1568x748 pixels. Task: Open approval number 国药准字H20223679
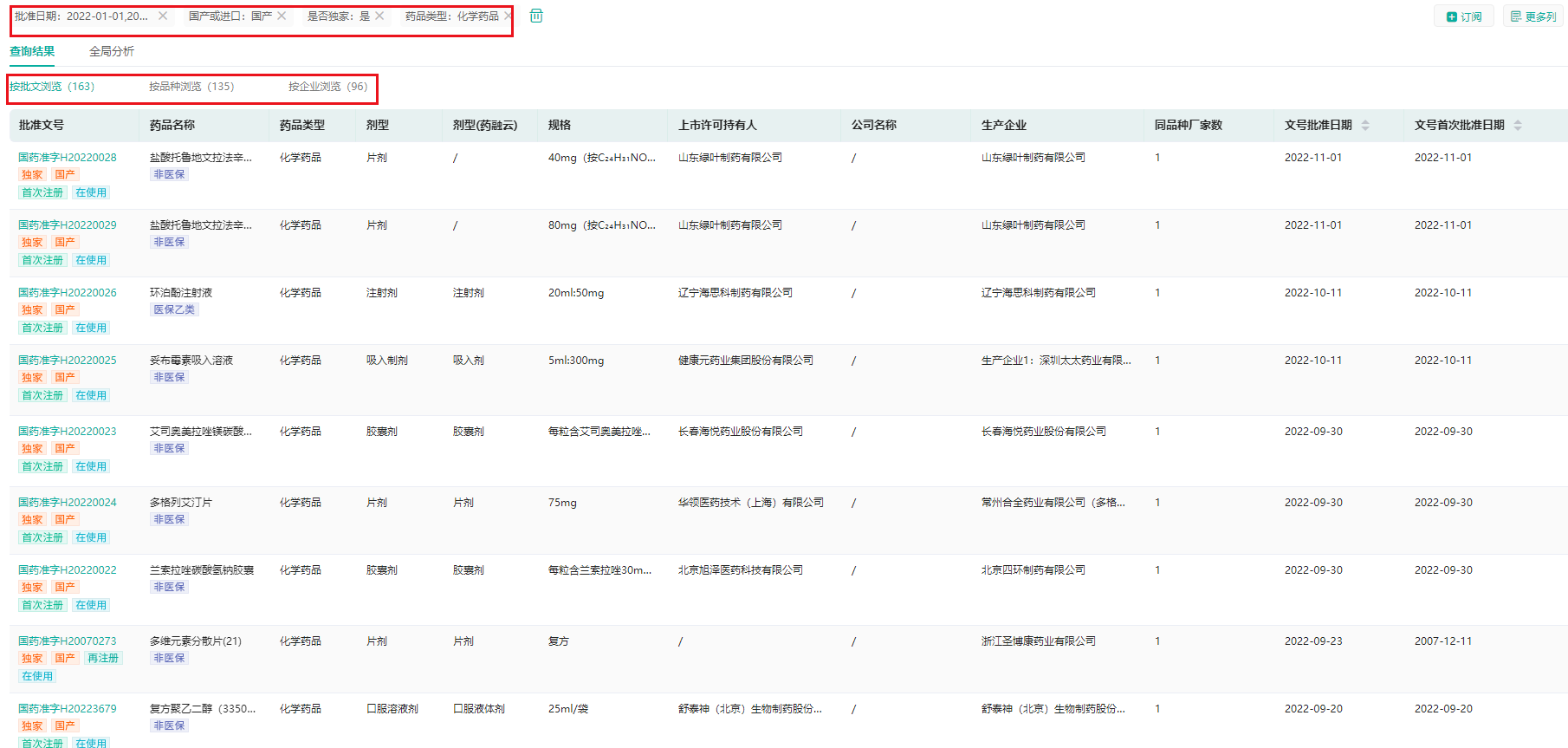click(x=68, y=709)
